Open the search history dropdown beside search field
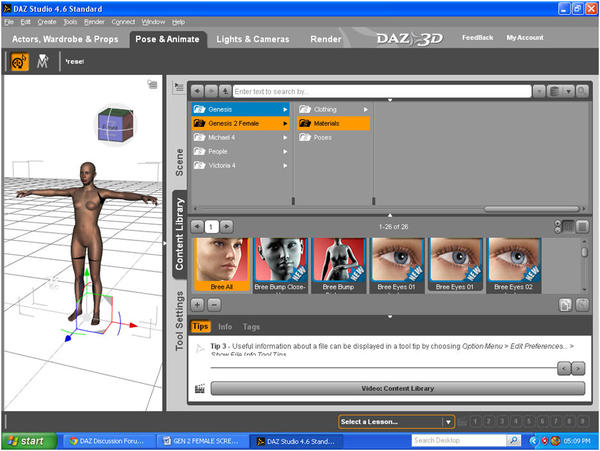The image size is (600, 451). (539, 91)
